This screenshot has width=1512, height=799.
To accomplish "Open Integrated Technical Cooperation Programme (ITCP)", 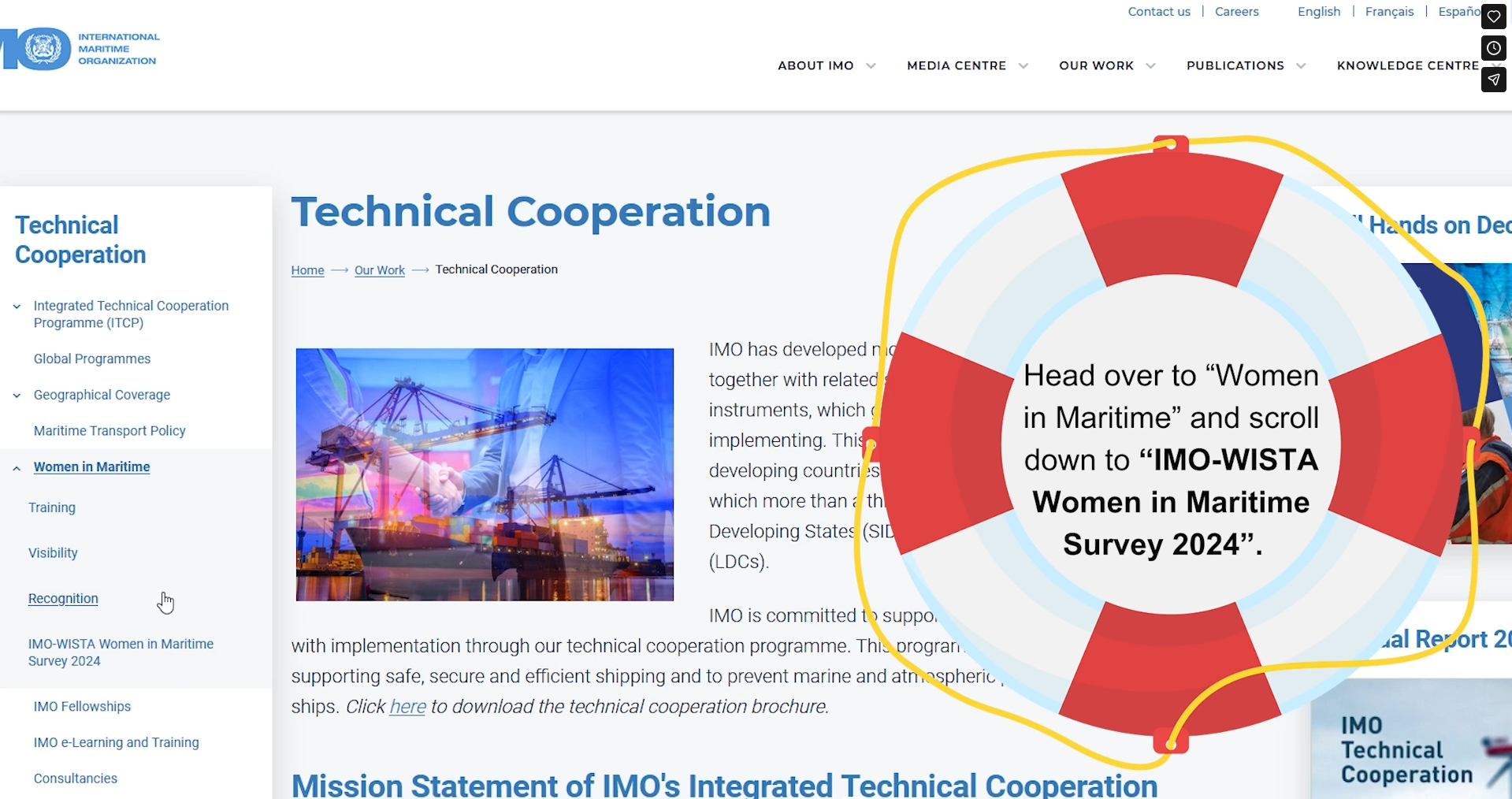I will click(131, 314).
